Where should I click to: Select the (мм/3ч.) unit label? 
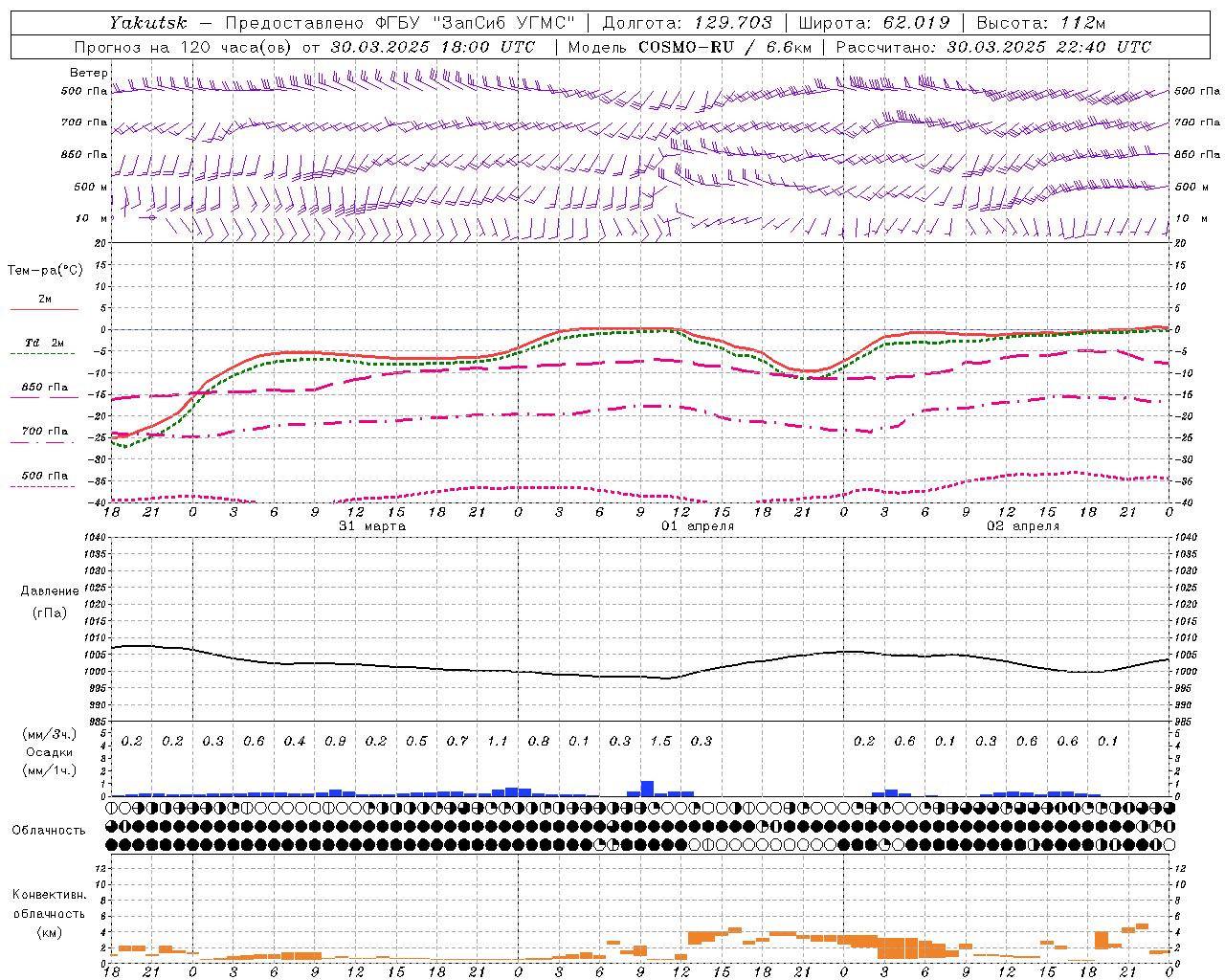pyautogui.click(x=50, y=734)
